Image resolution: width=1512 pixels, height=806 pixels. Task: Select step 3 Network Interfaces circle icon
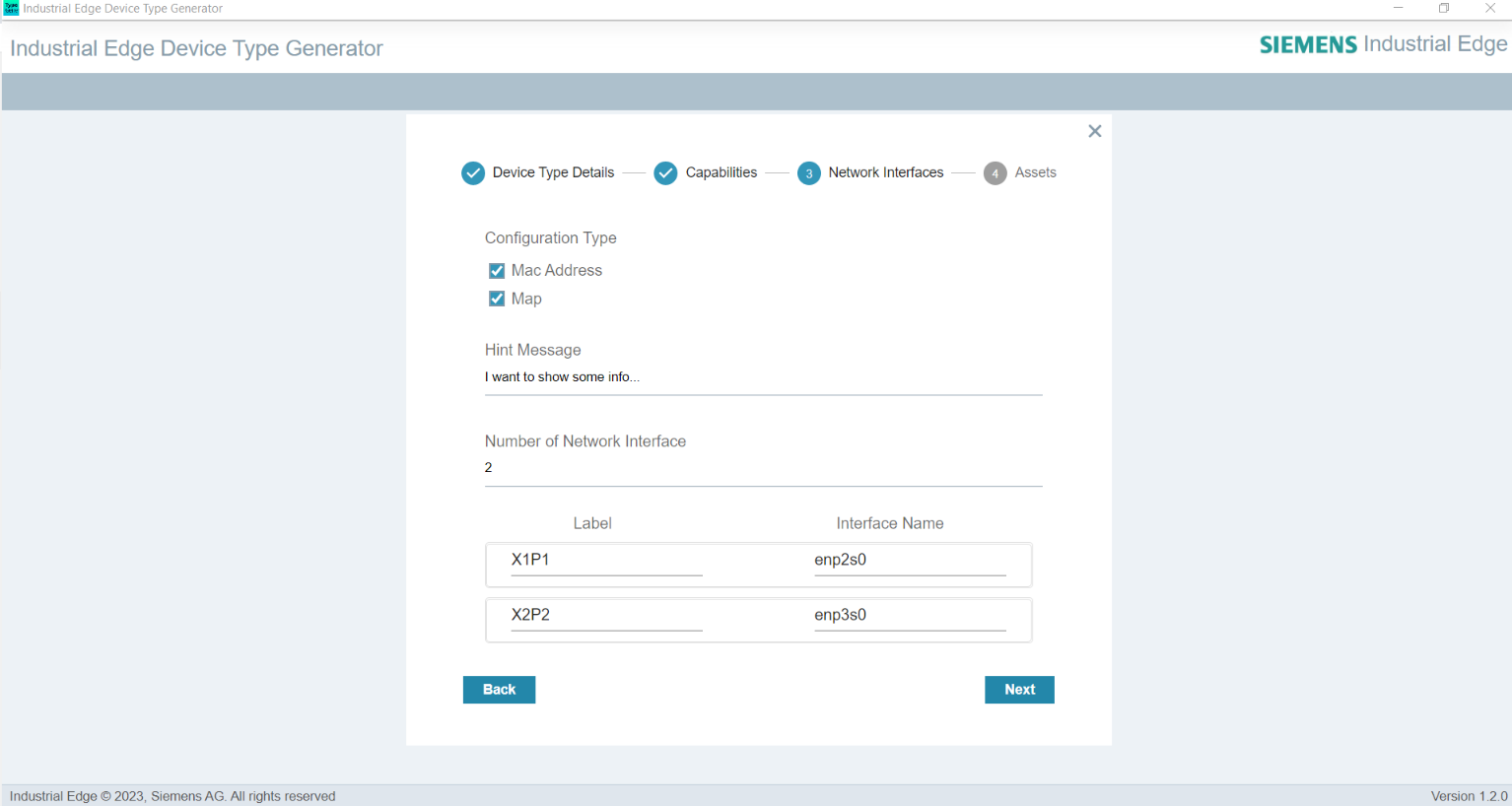point(809,172)
